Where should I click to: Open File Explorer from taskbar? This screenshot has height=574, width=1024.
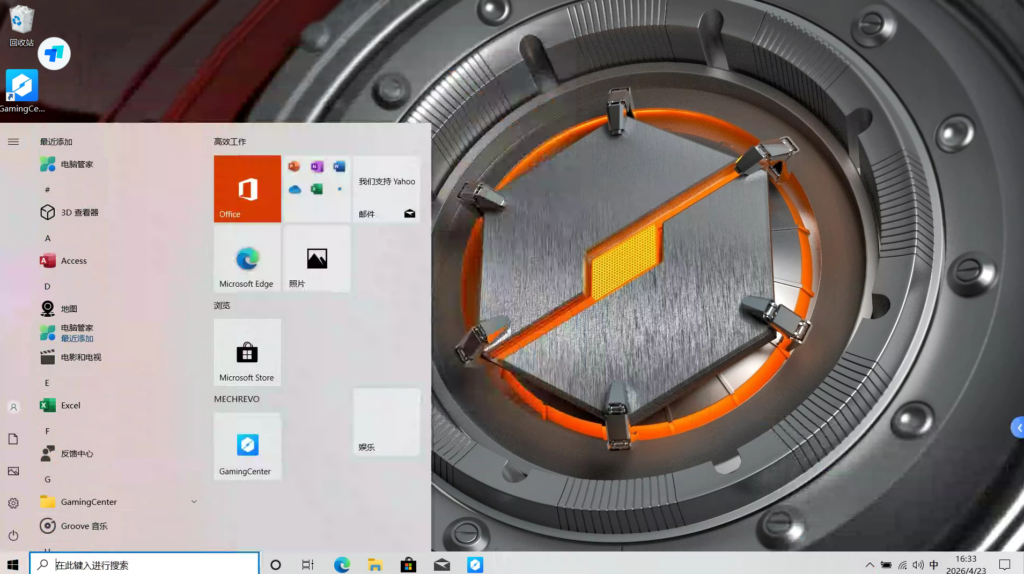pyautogui.click(x=375, y=565)
